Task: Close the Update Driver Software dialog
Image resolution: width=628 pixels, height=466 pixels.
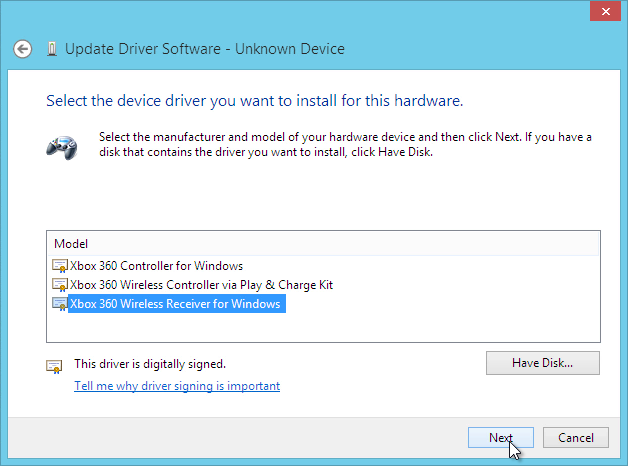Action: [605, 11]
